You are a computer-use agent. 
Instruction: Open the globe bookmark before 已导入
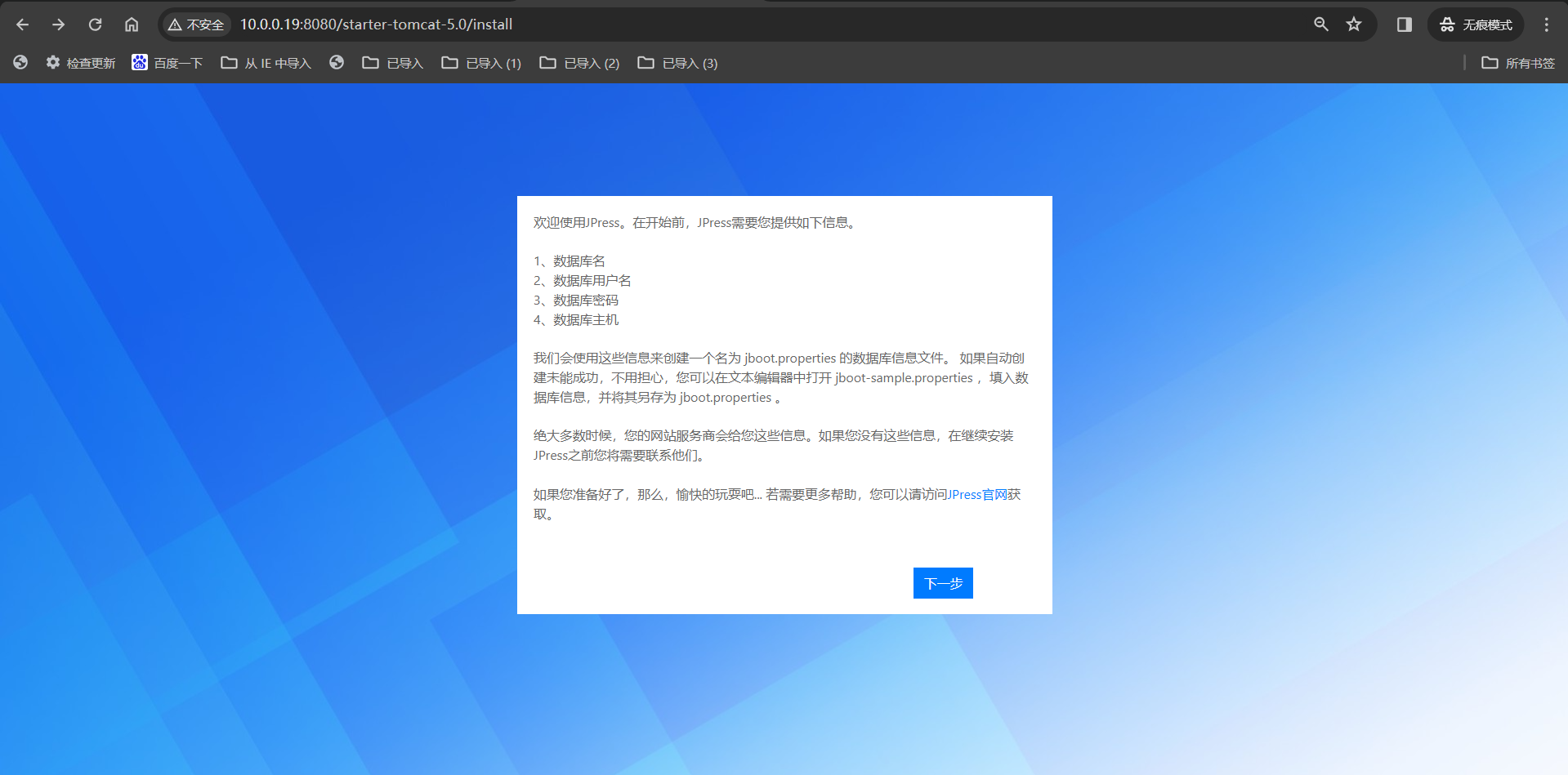tap(337, 63)
